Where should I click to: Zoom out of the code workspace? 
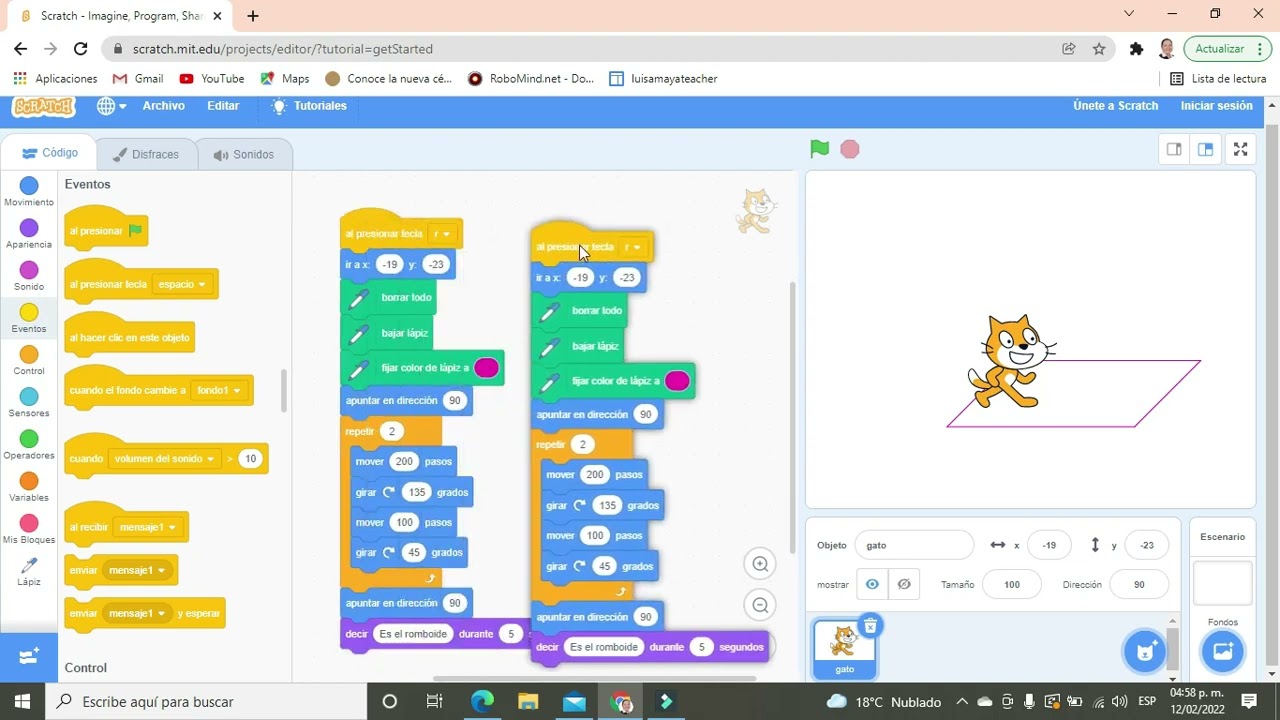760,605
